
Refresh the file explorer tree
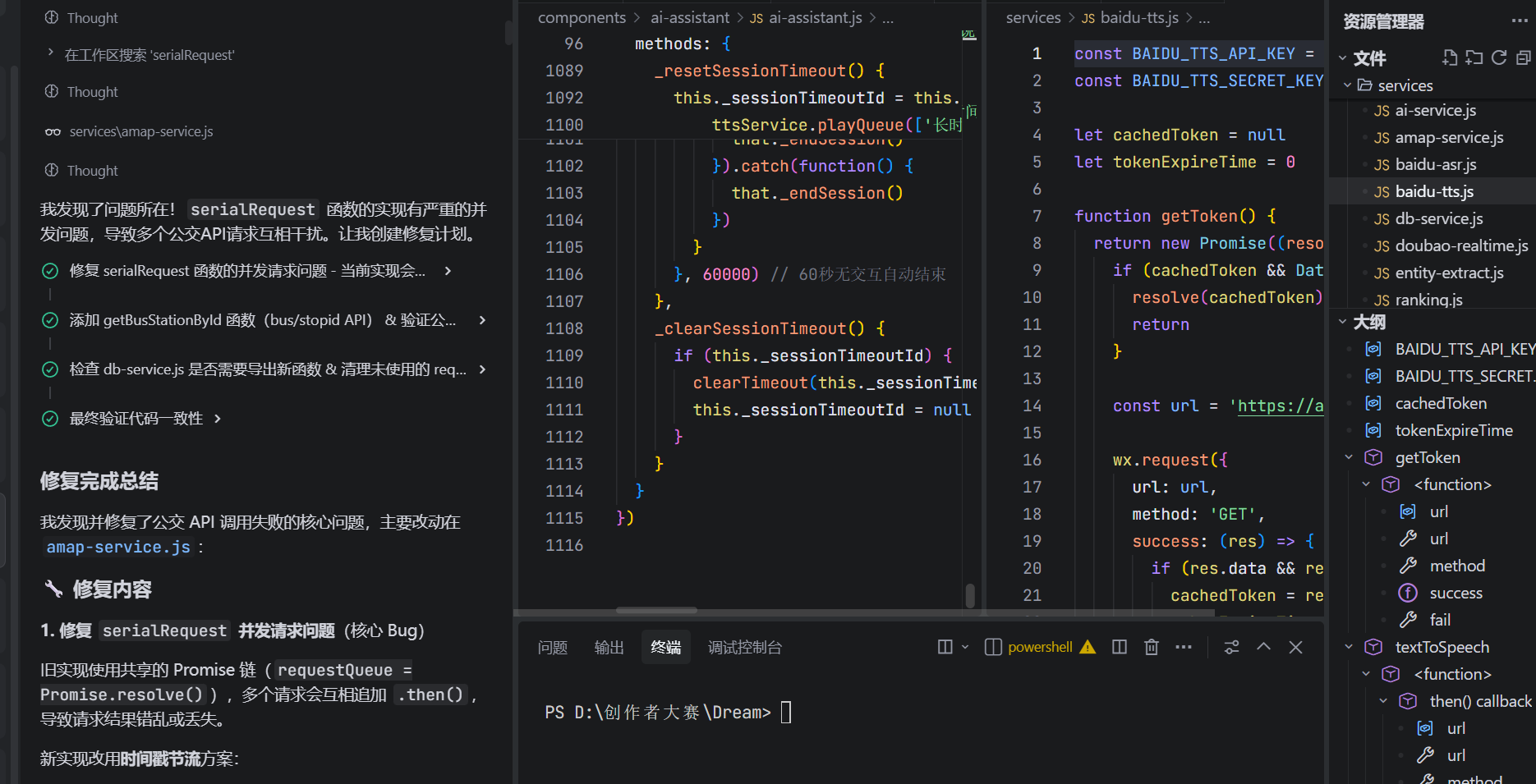click(x=1499, y=57)
